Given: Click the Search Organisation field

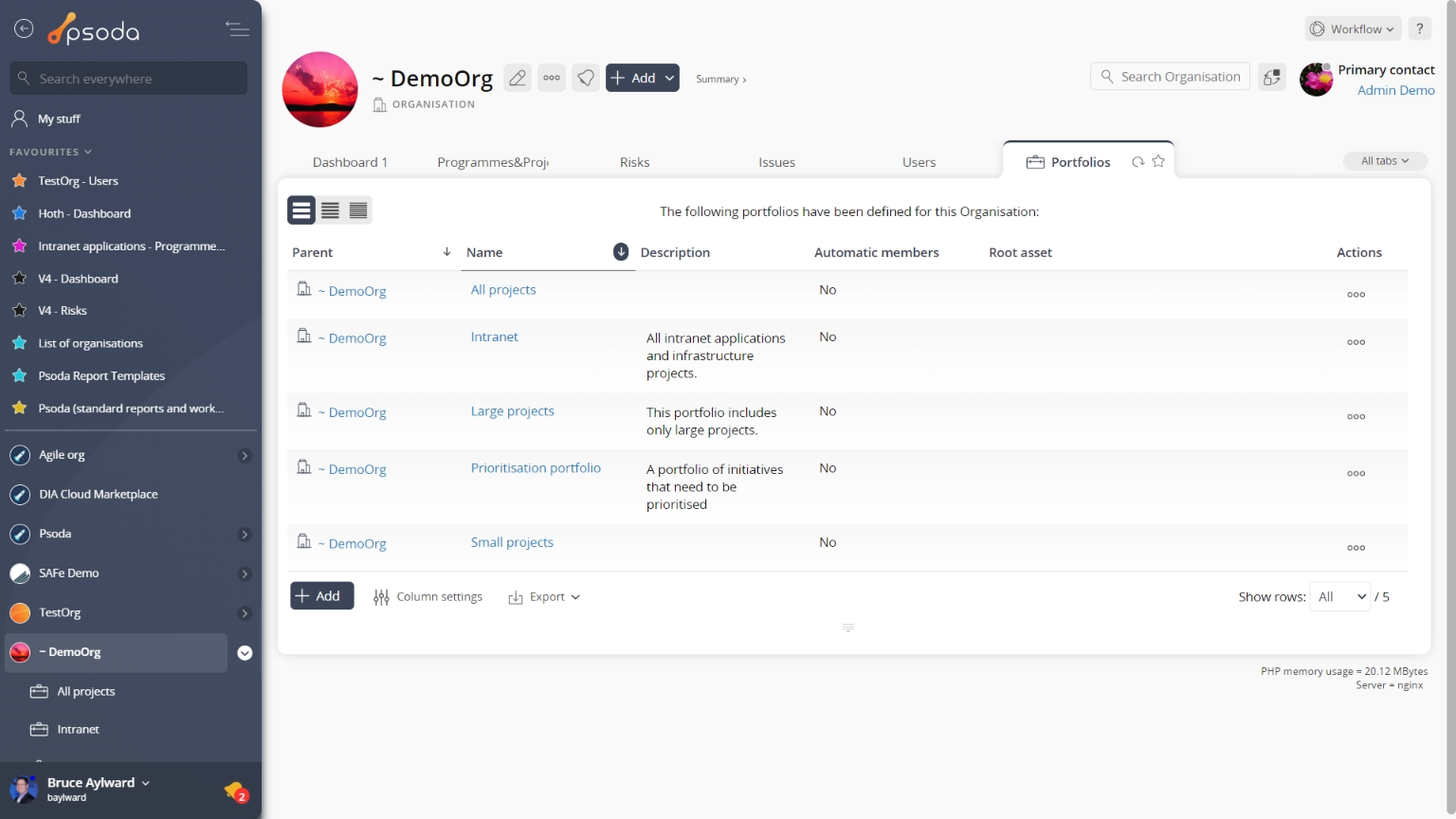Looking at the screenshot, I should pyautogui.click(x=1171, y=77).
